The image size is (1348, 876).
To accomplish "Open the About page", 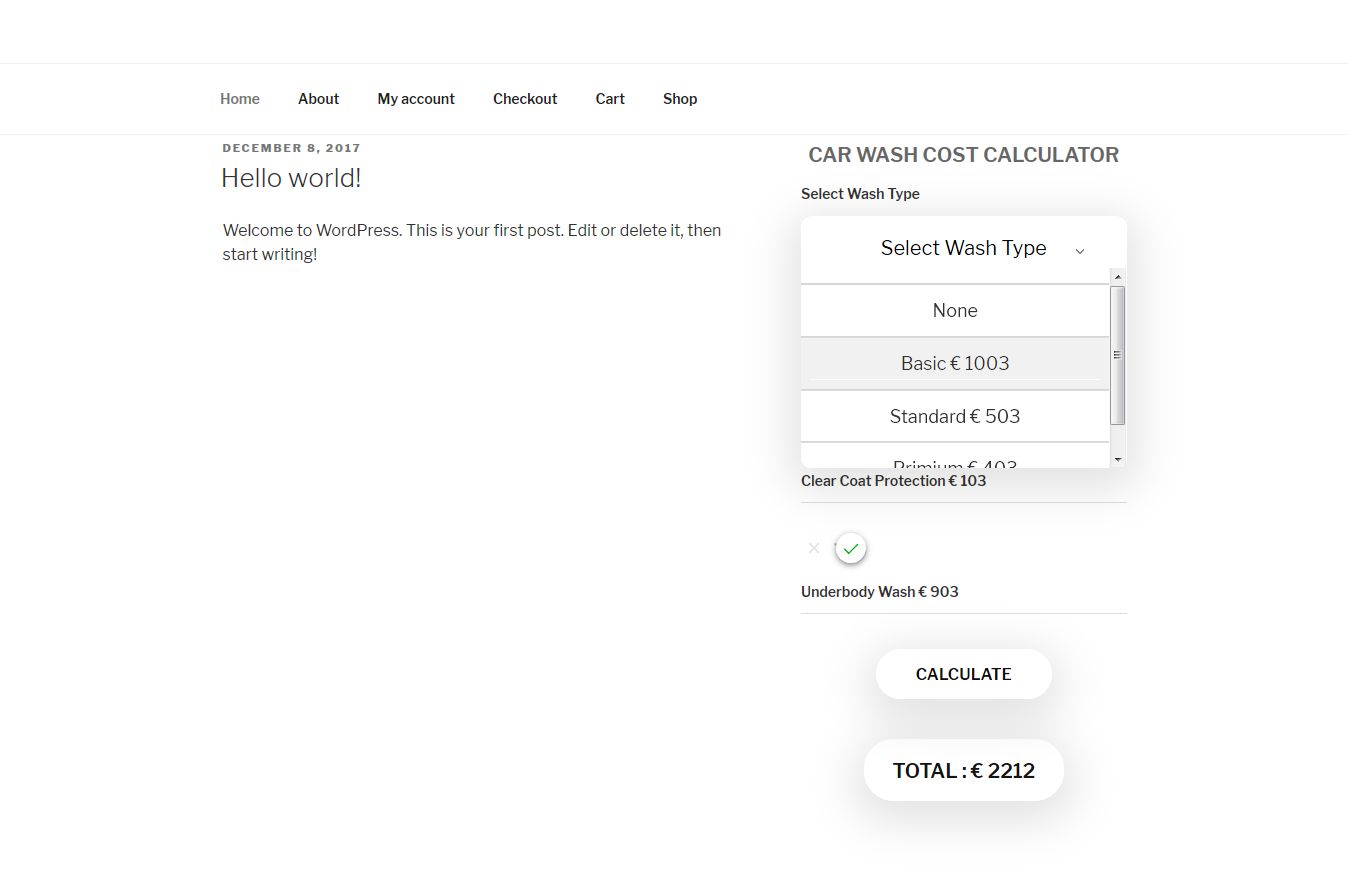I will tap(318, 99).
